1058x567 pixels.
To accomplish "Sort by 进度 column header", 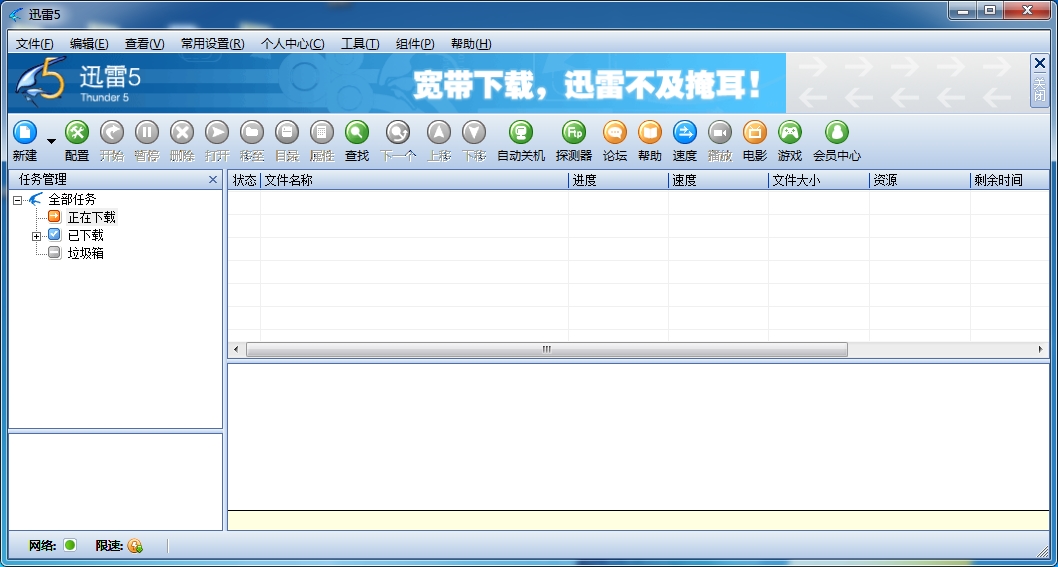I will pyautogui.click(x=619, y=180).
